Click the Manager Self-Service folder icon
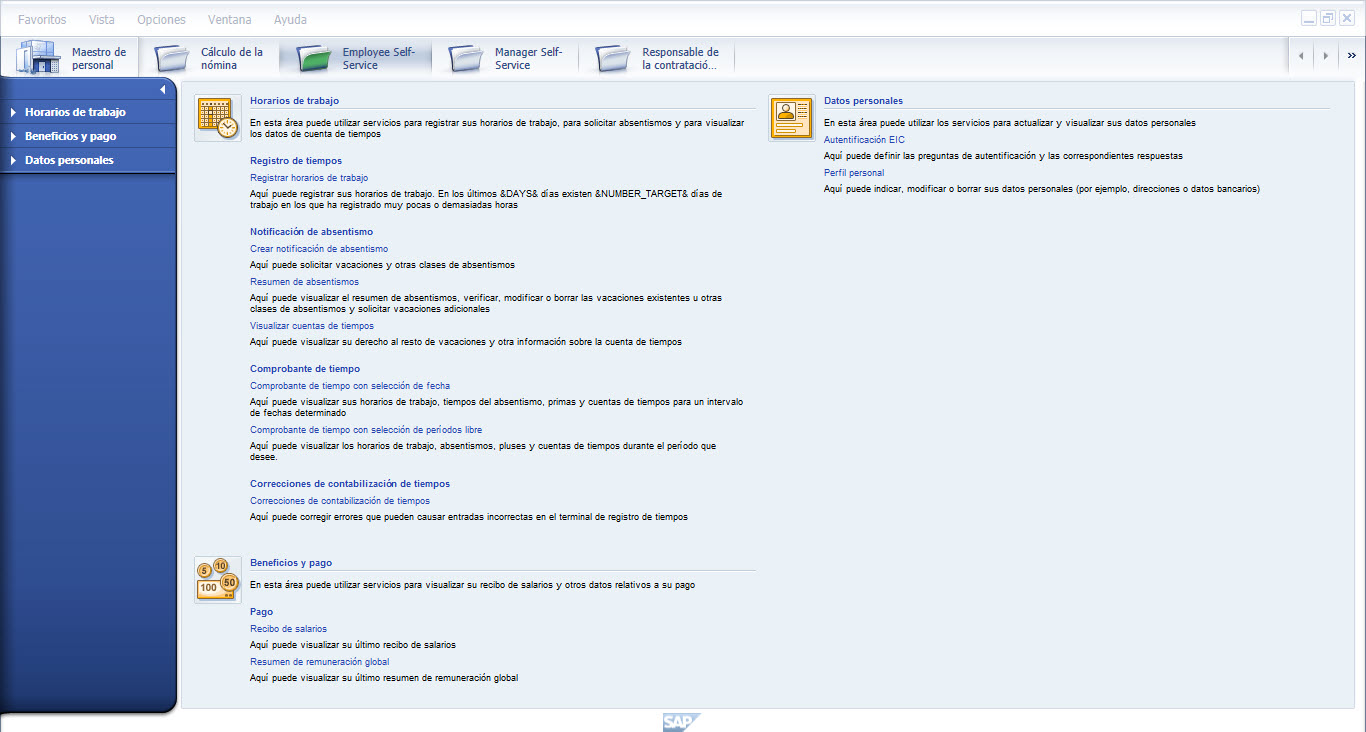This screenshot has width=1366, height=732. 464,57
